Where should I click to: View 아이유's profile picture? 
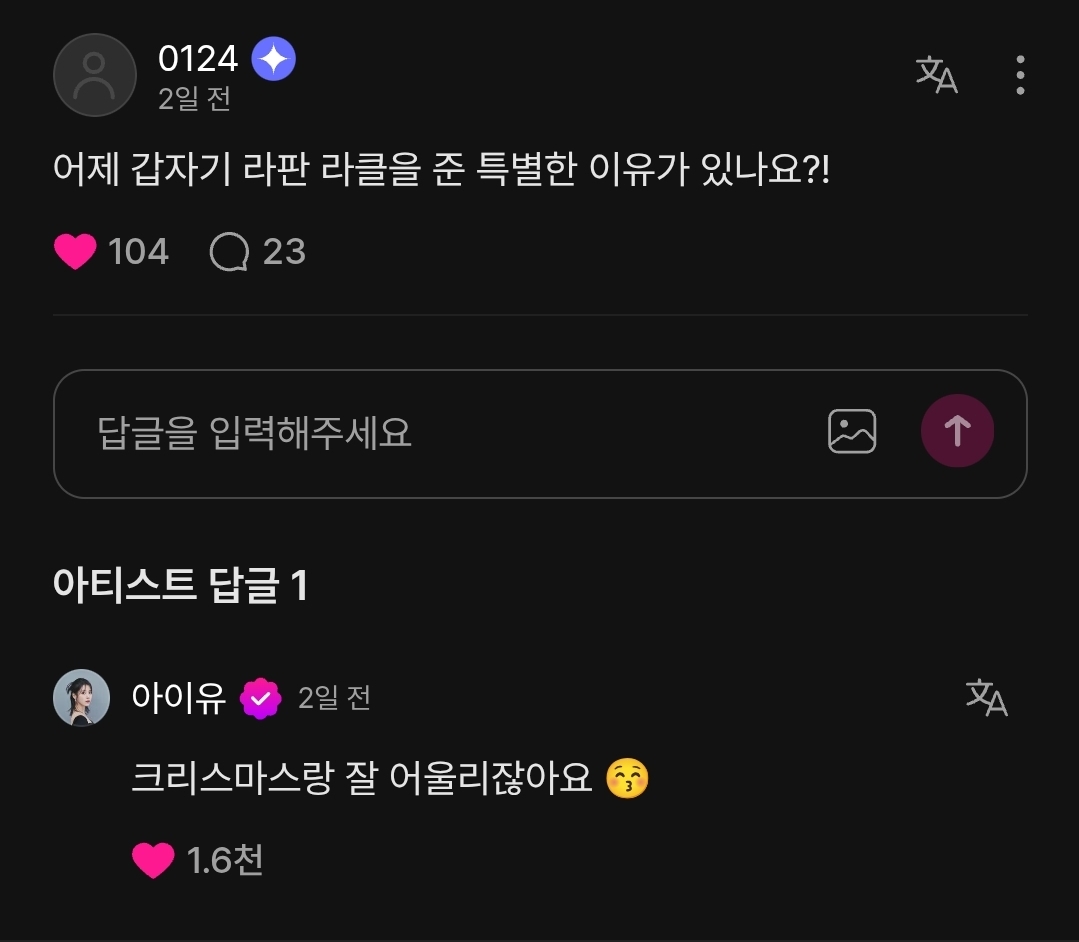(81, 697)
